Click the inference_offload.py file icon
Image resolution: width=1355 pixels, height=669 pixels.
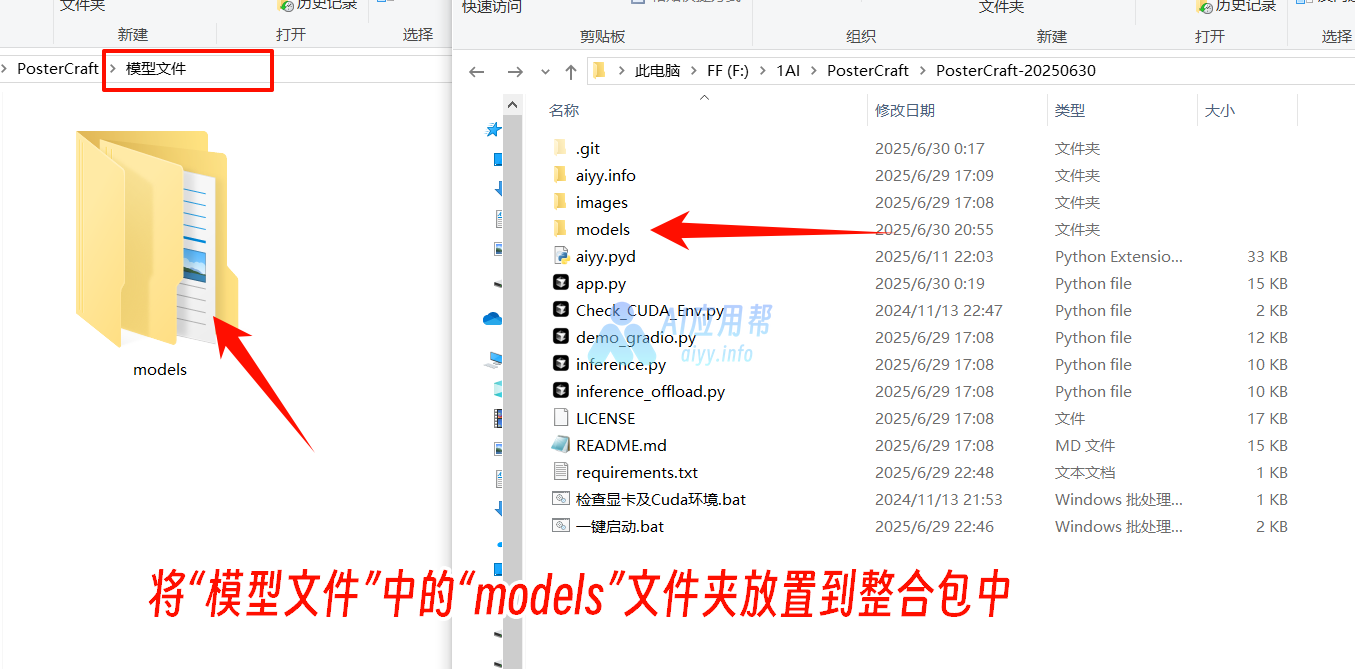(x=560, y=391)
